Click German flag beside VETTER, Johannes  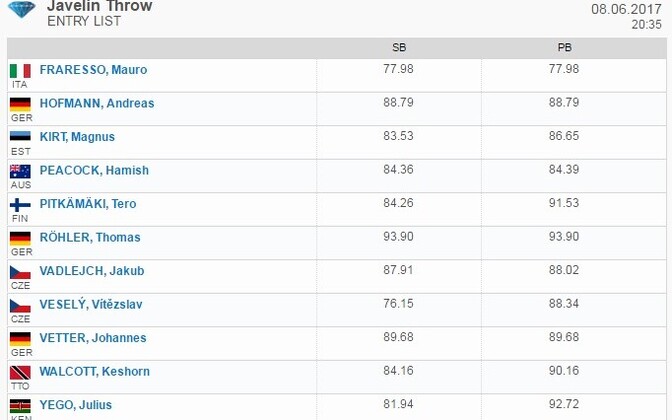click(x=20, y=339)
